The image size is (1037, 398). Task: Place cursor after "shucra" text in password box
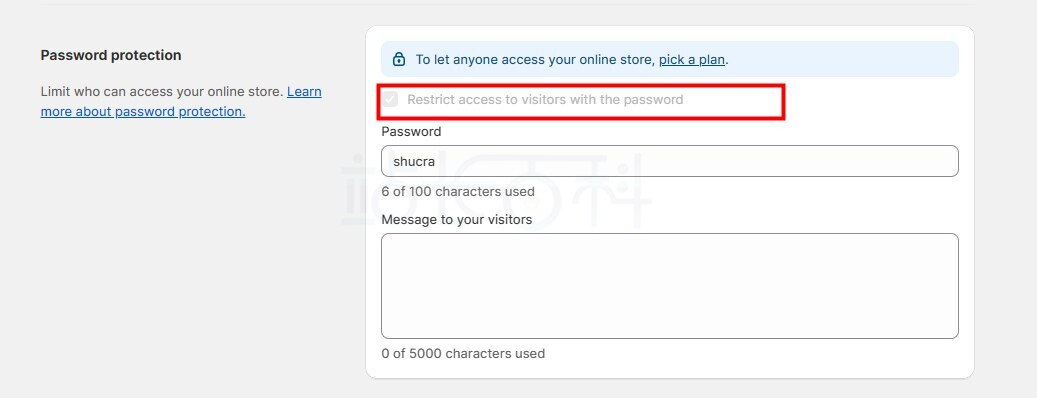[x=437, y=161]
